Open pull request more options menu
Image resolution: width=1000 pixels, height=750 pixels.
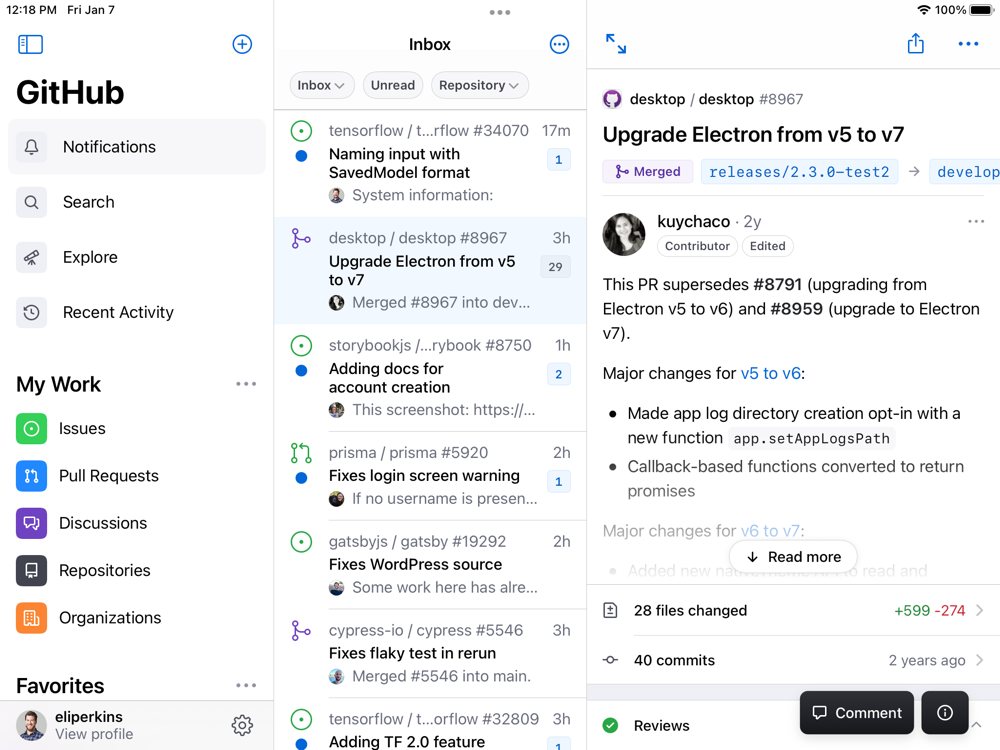click(x=968, y=44)
